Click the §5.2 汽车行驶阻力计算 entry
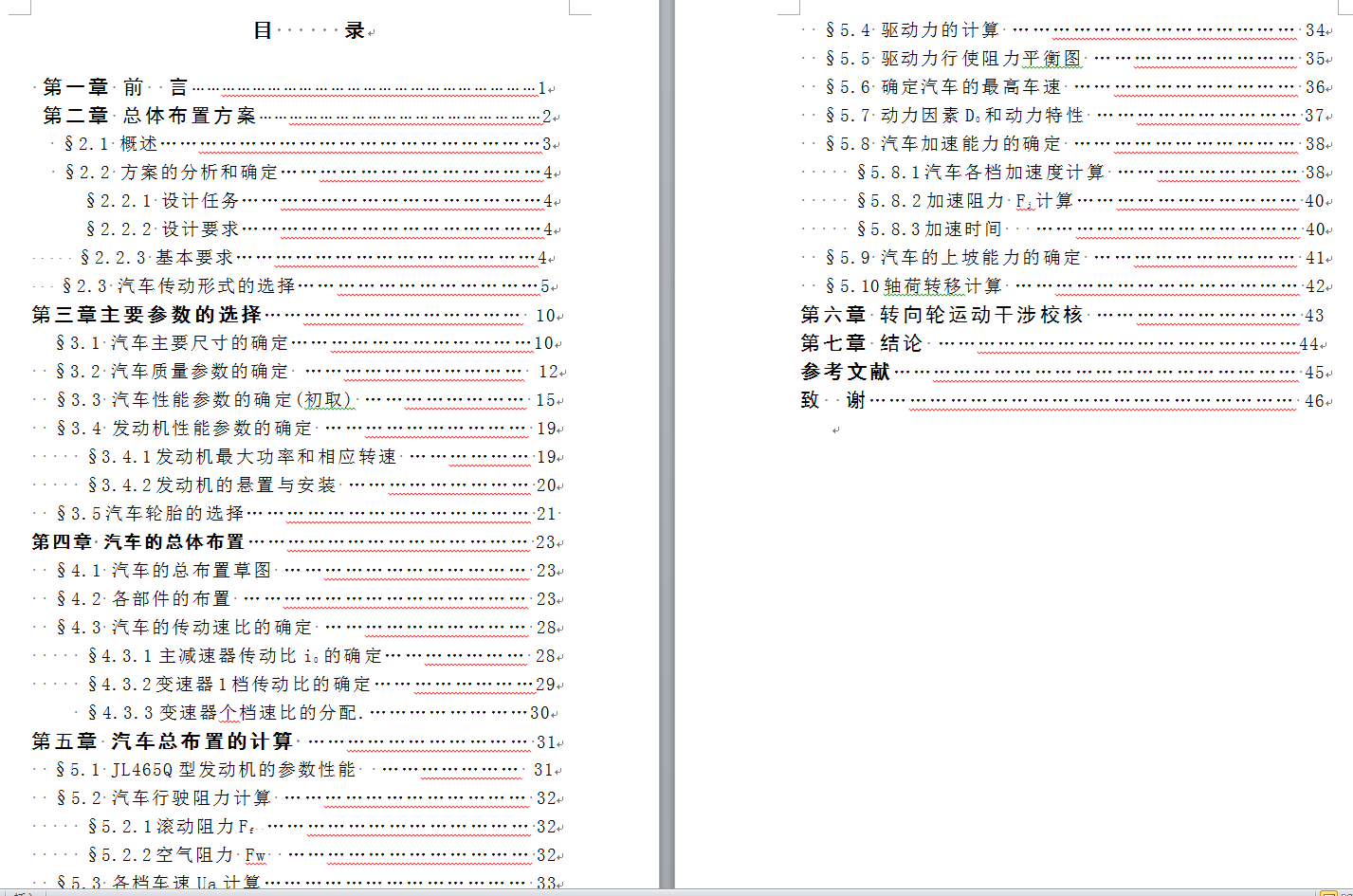This screenshot has height=896, width=1353. pyautogui.click(x=306, y=798)
